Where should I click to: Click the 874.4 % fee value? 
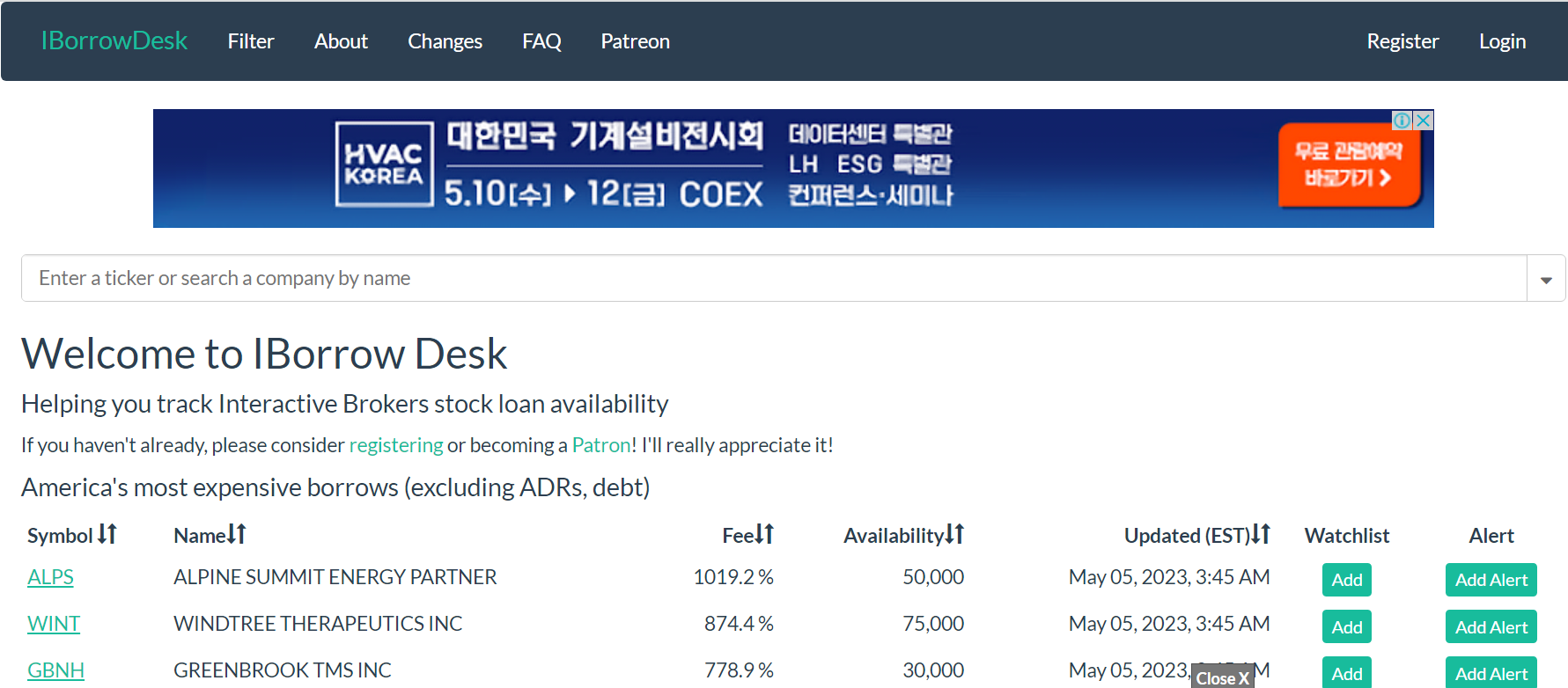pyautogui.click(x=739, y=624)
